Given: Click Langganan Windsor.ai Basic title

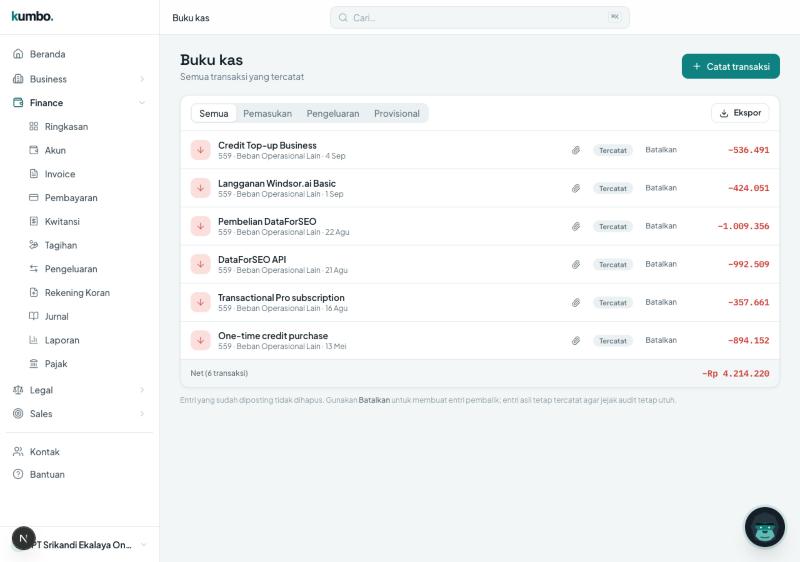Looking at the screenshot, I should tap(277, 183).
